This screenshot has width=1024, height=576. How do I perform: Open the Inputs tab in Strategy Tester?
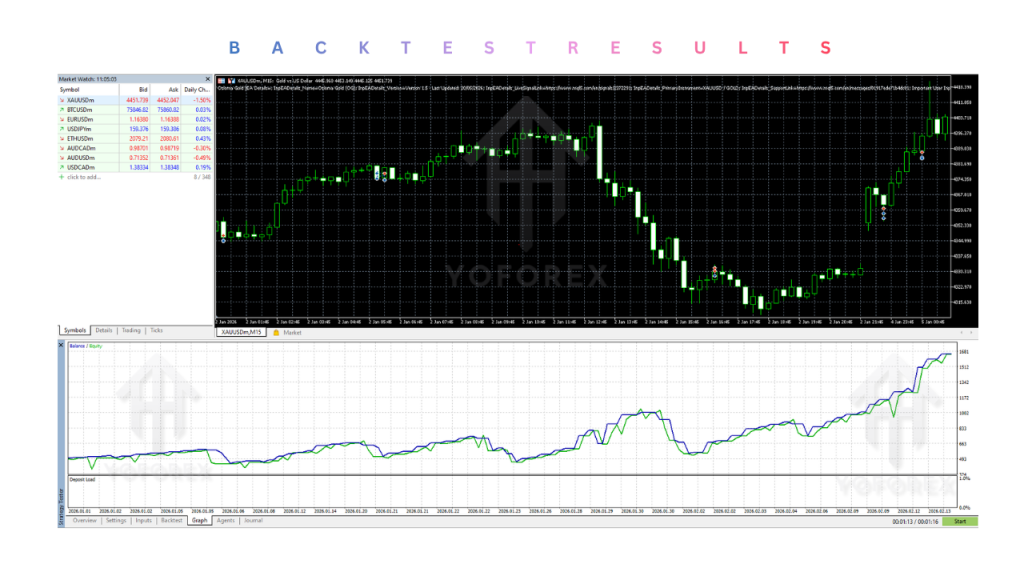144,520
